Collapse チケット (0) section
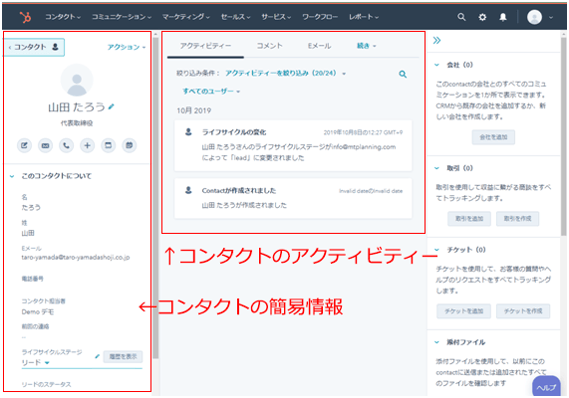Viewport: 569px width, 398px height. (x=437, y=250)
